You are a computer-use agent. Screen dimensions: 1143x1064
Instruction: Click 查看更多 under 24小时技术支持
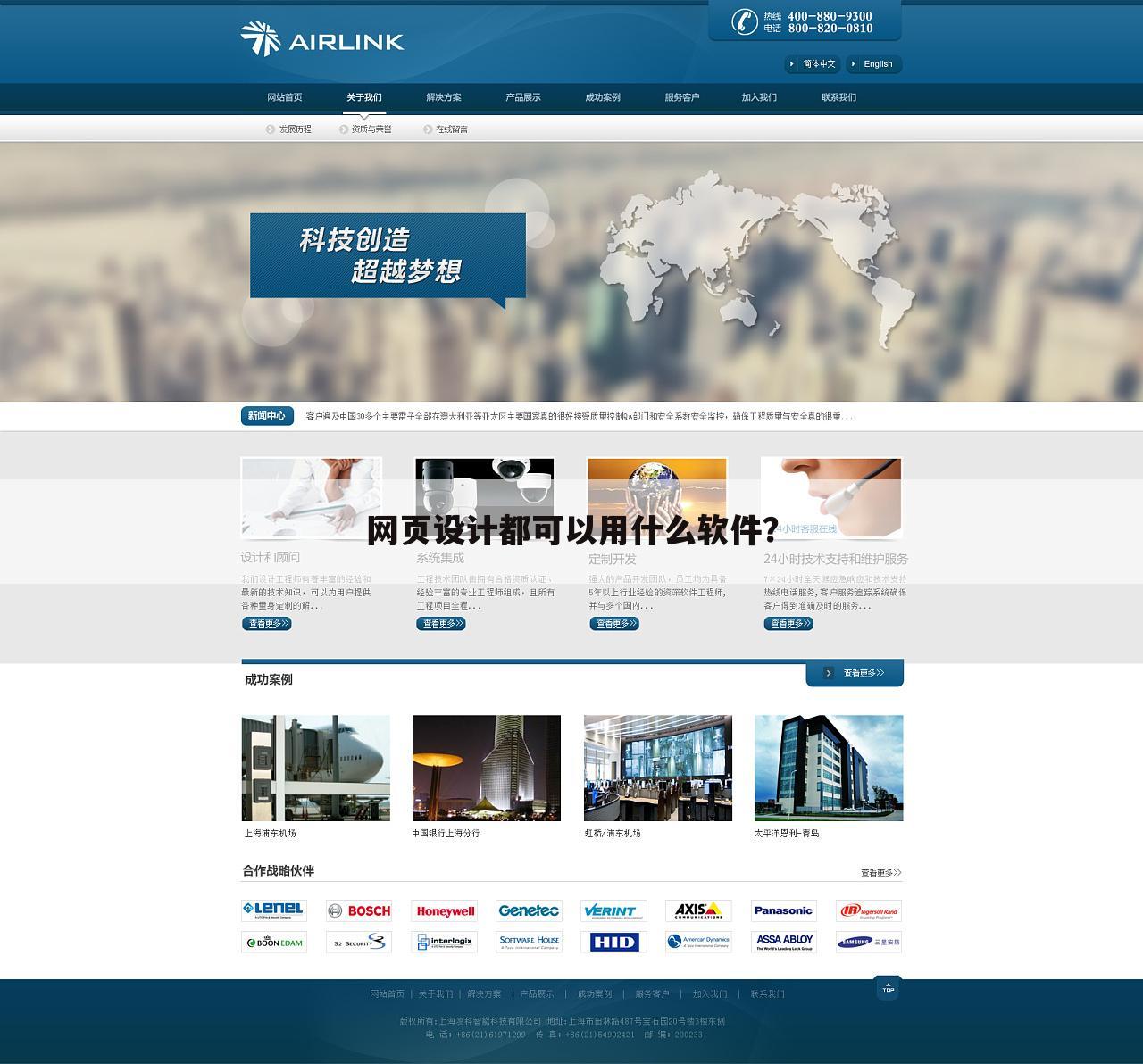(x=788, y=623)
